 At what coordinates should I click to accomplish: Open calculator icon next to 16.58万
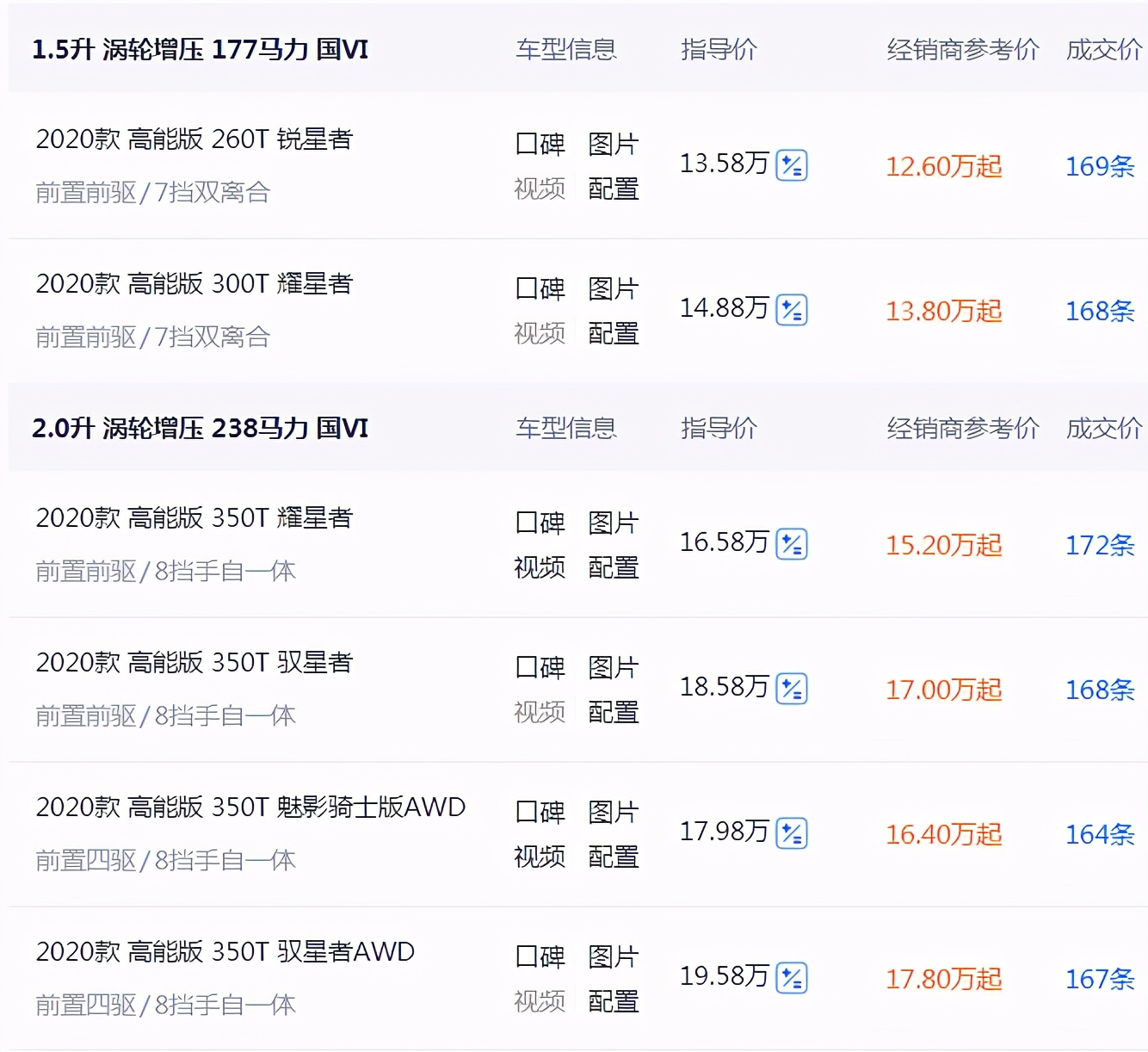click(792, 544)
